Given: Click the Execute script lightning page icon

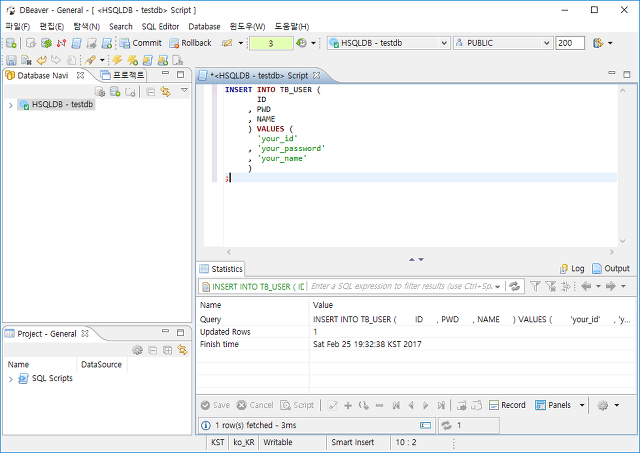Looking at the screenshot, I should 147,60.
